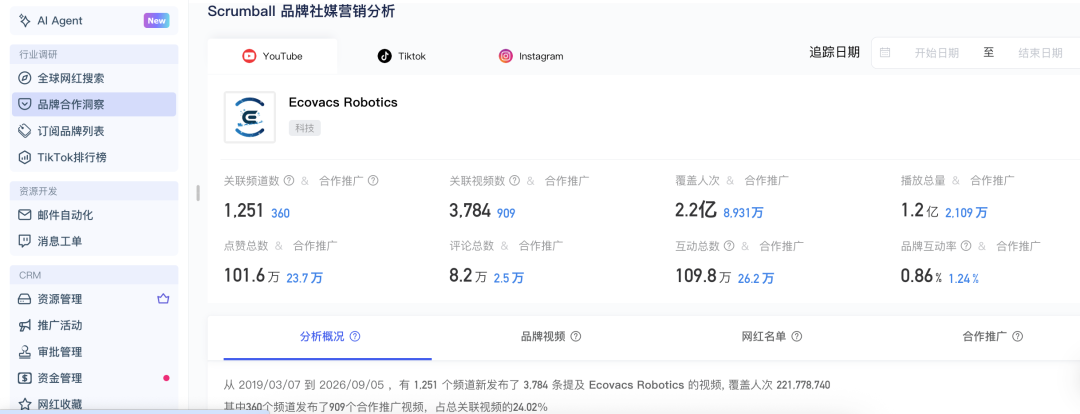The image size is (1080, 414).
Task: Click the 3,784 video count value
Action: 470,211
